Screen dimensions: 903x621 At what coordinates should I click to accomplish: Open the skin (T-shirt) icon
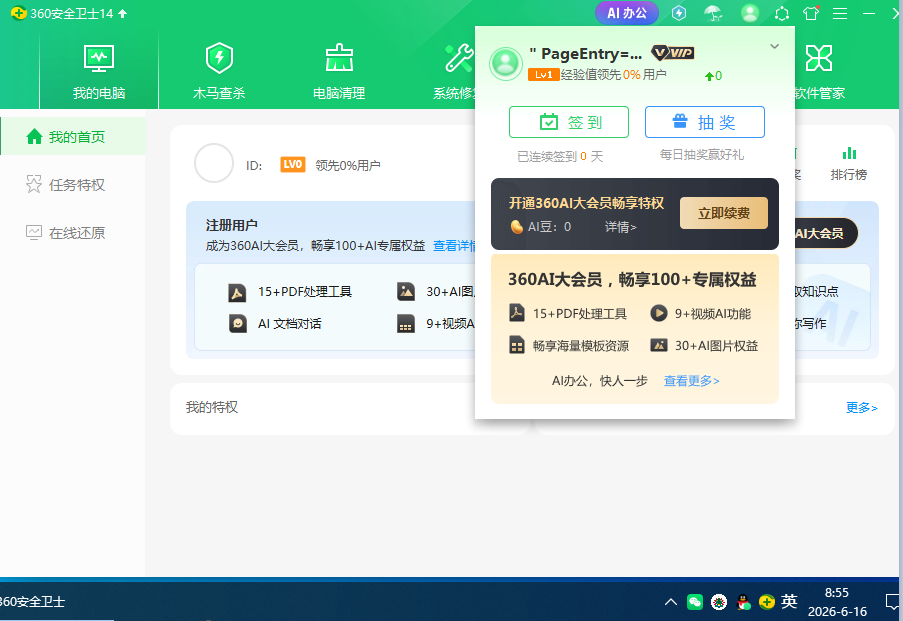(811, 13)
